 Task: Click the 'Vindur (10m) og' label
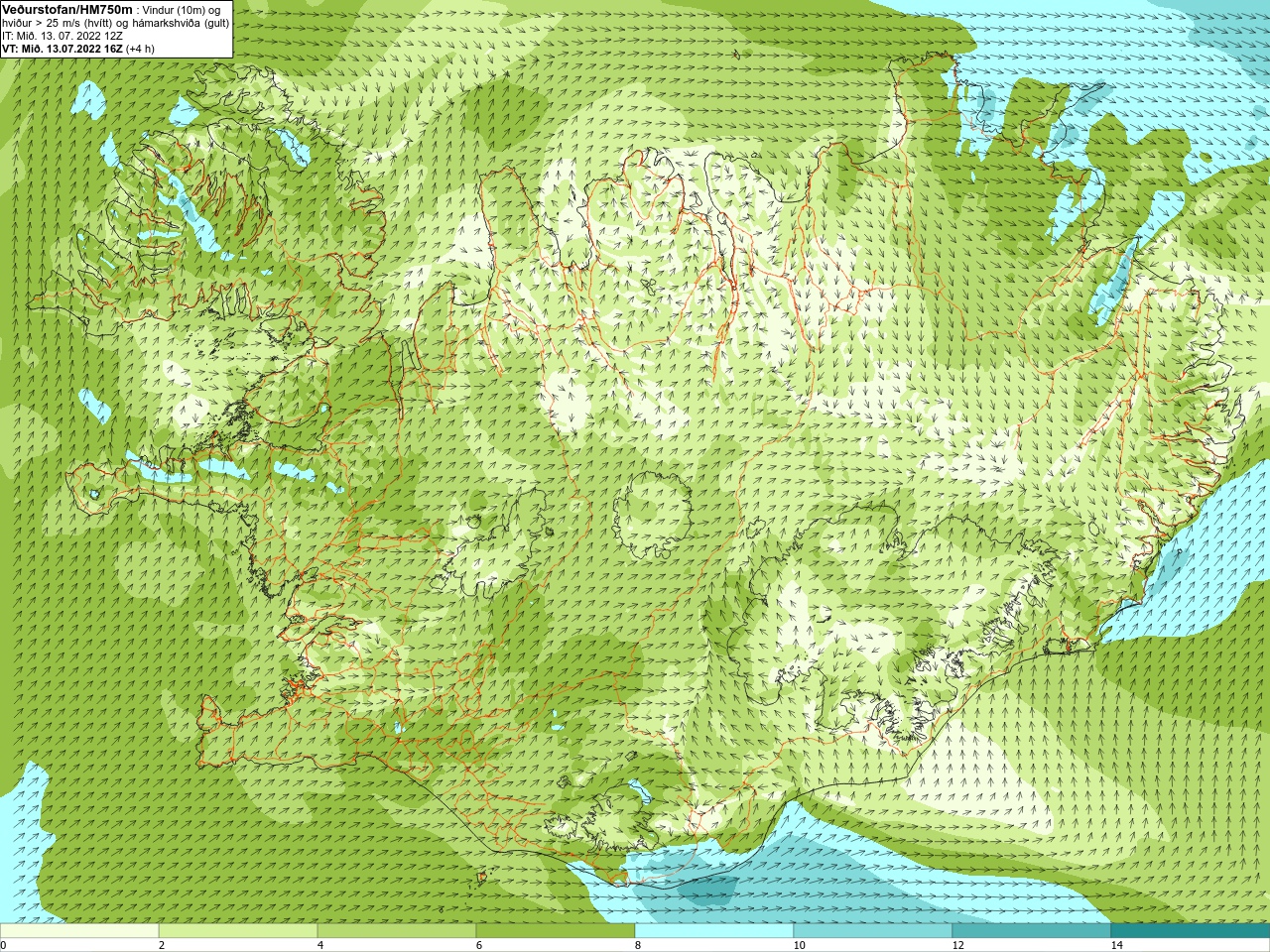coord(182,10)
